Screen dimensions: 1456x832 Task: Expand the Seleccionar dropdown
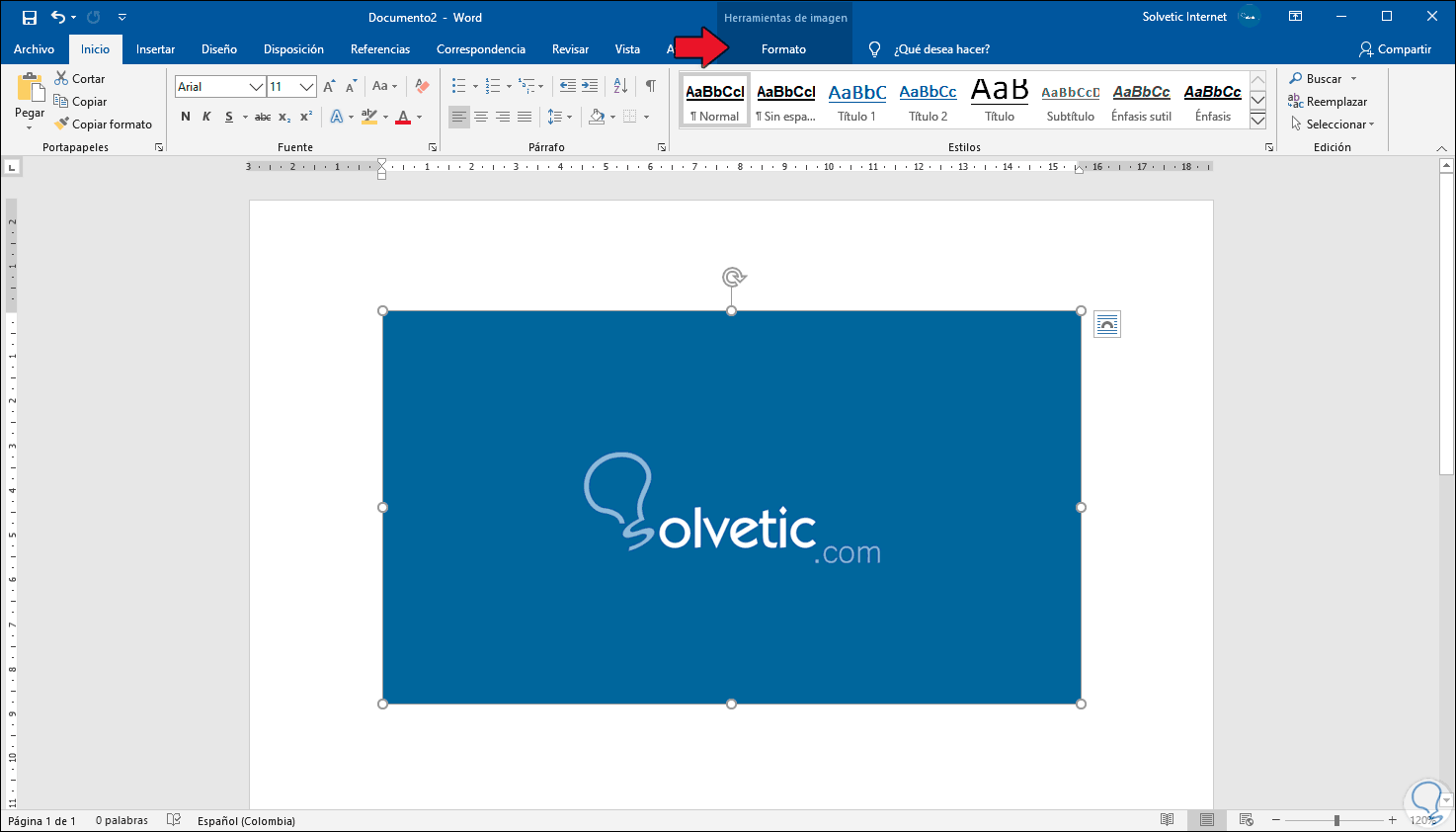click(x=1372, y=125)
